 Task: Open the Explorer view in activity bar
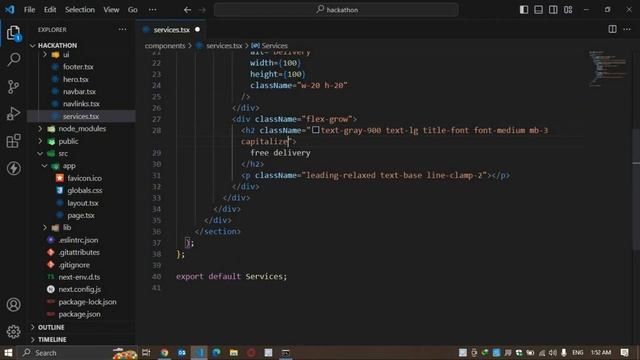pyautogui.click(x=13, y=33)
